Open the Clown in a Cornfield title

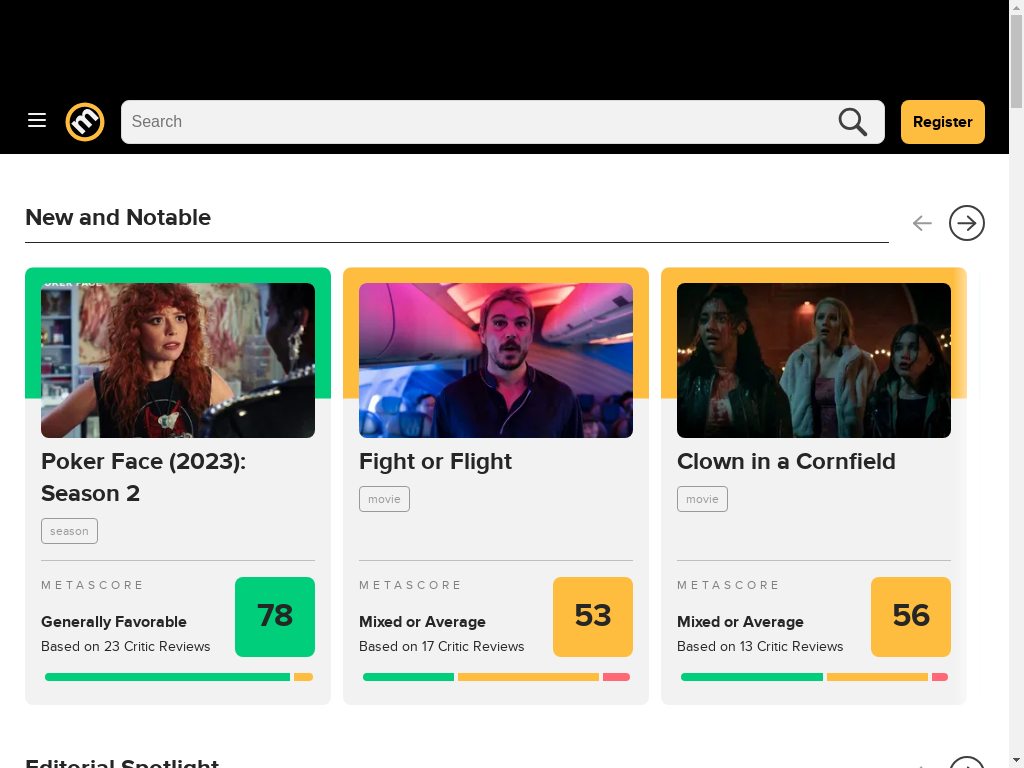coord(786,462)
